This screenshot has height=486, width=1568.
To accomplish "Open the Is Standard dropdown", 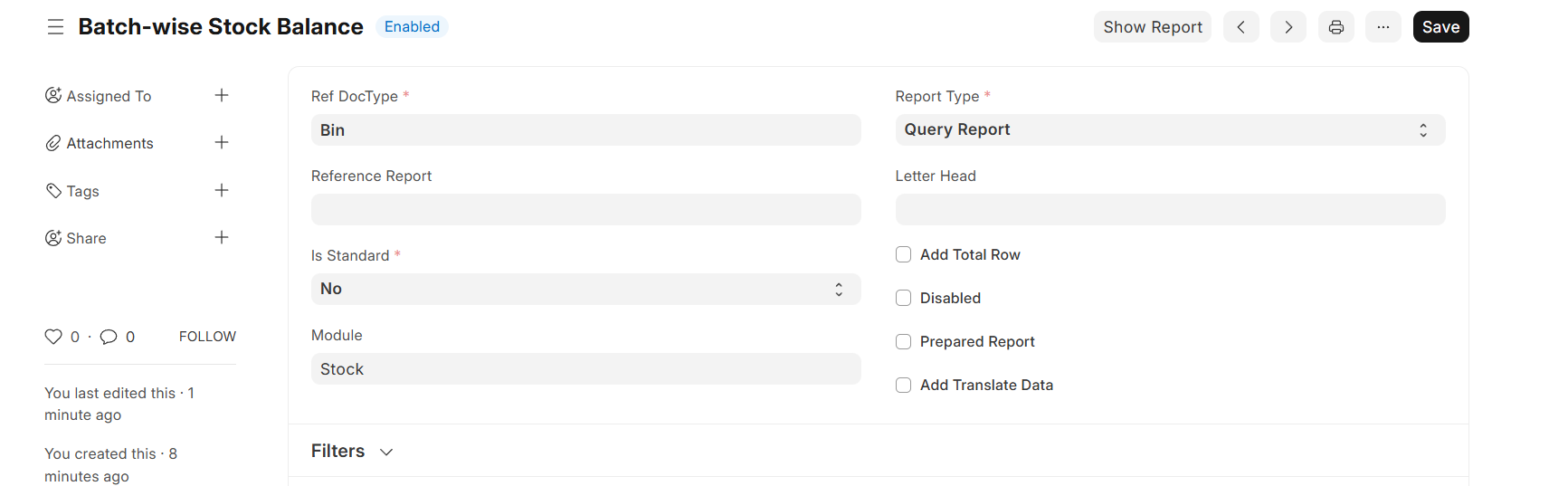I will [585, 289].
